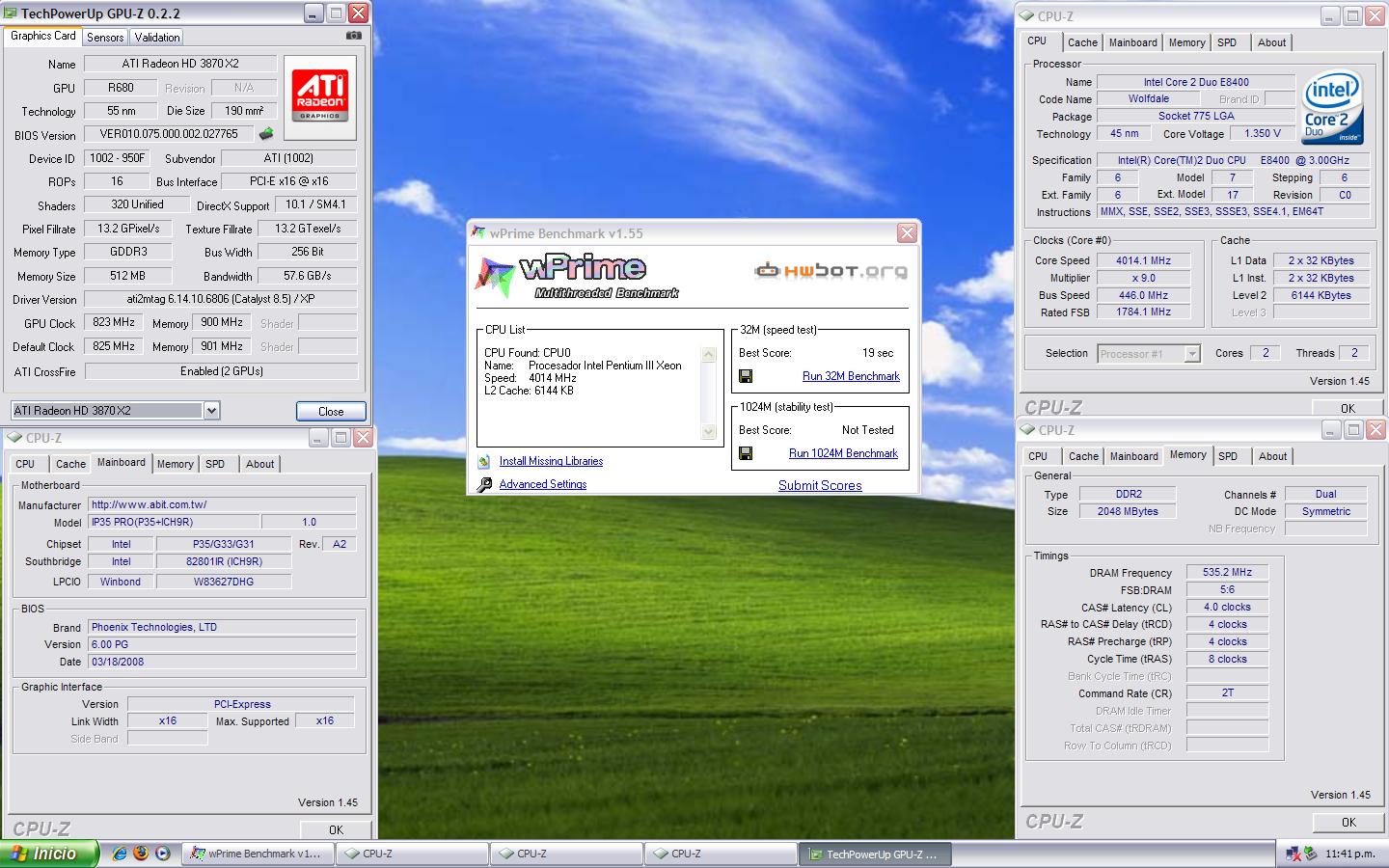1389x868 pixels.
Task: Switch to the Validation tab in GPU-Z
Action: click(157, 38)
